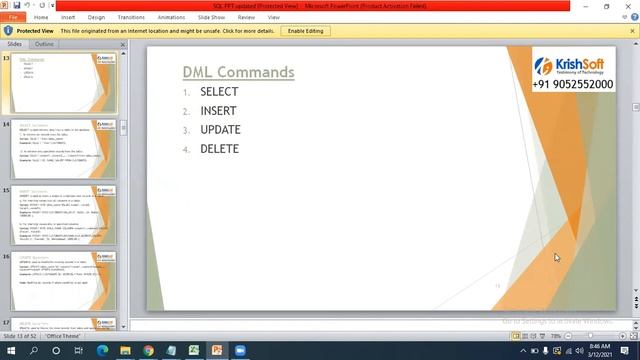This screenshot has width=640, height=360.
Task: Open the Windows Start menu
Action: (11, 351)
